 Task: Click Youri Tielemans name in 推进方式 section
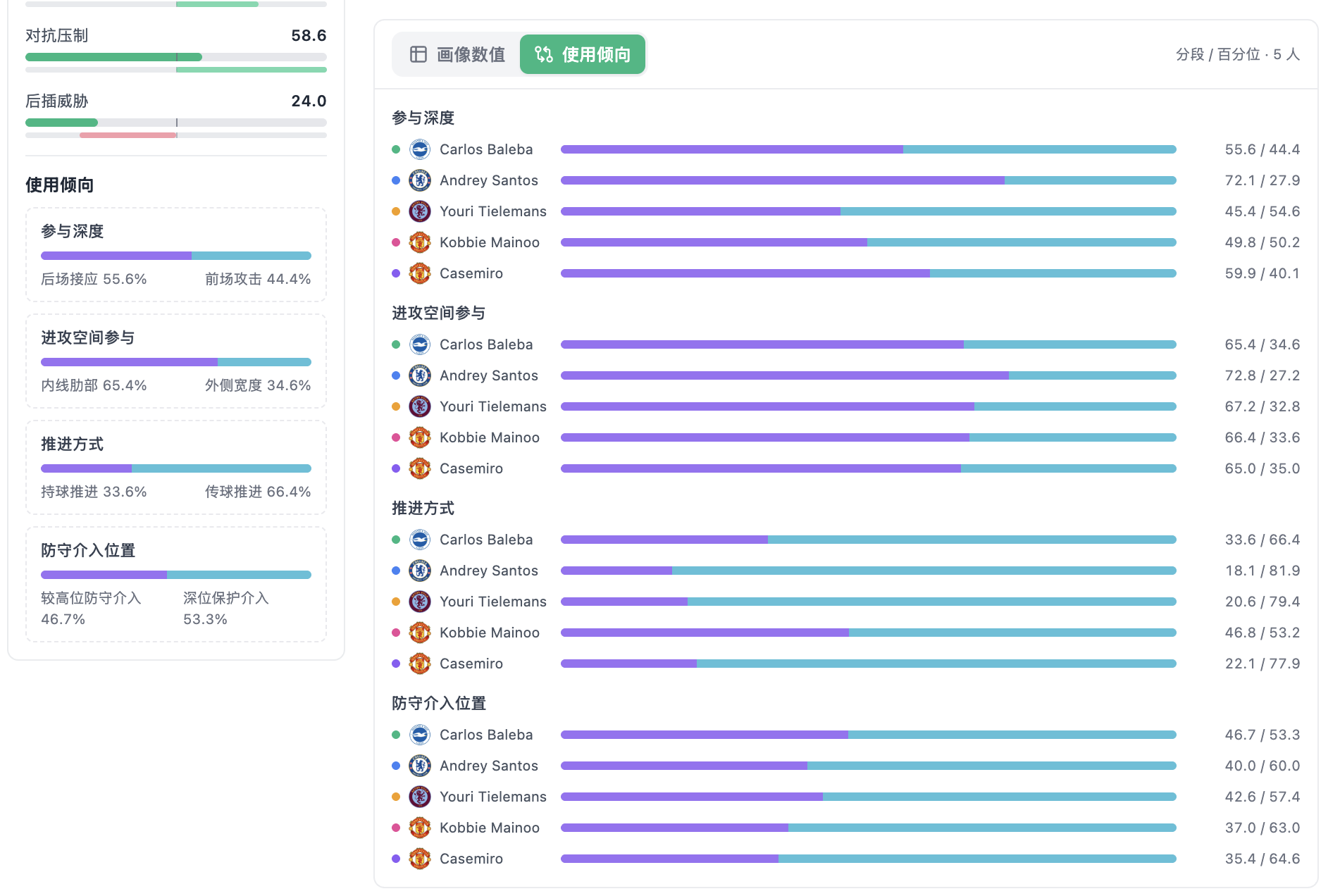[x=493, y=602]
